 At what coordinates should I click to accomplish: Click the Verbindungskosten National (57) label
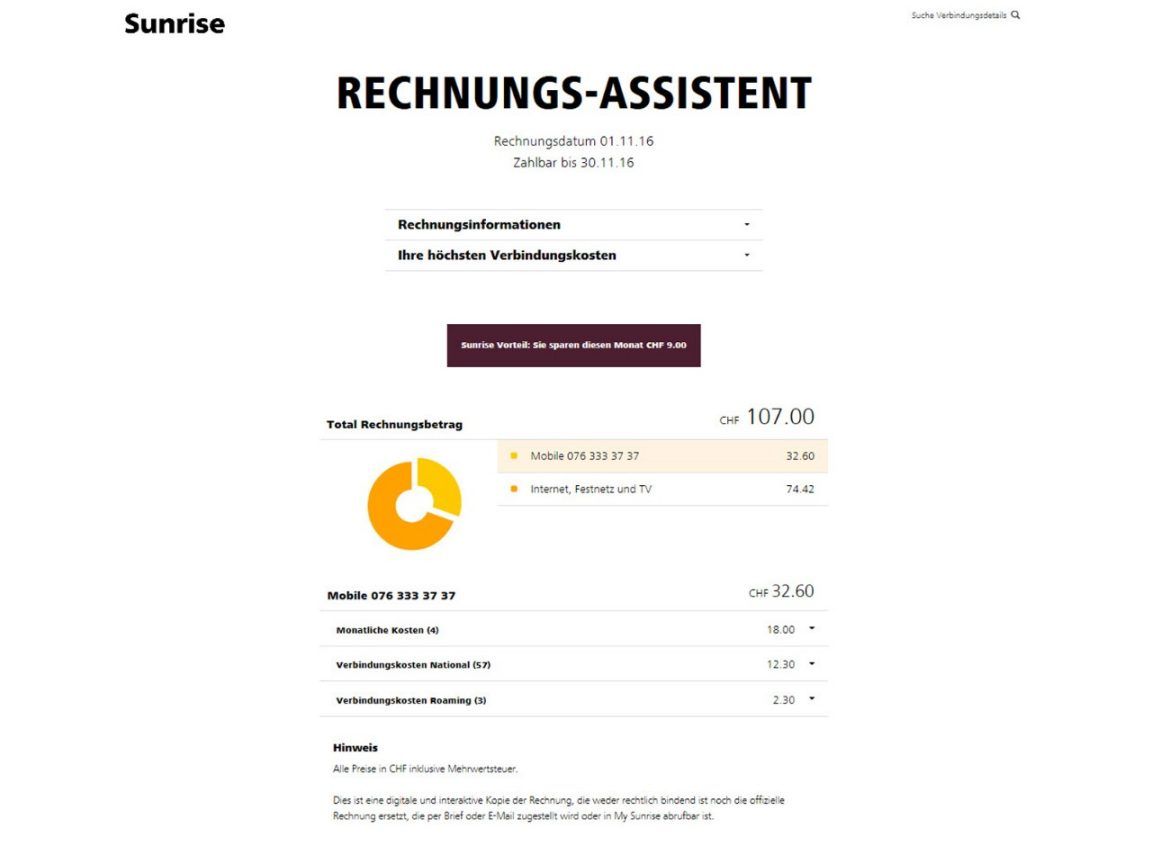click(413, 665)
